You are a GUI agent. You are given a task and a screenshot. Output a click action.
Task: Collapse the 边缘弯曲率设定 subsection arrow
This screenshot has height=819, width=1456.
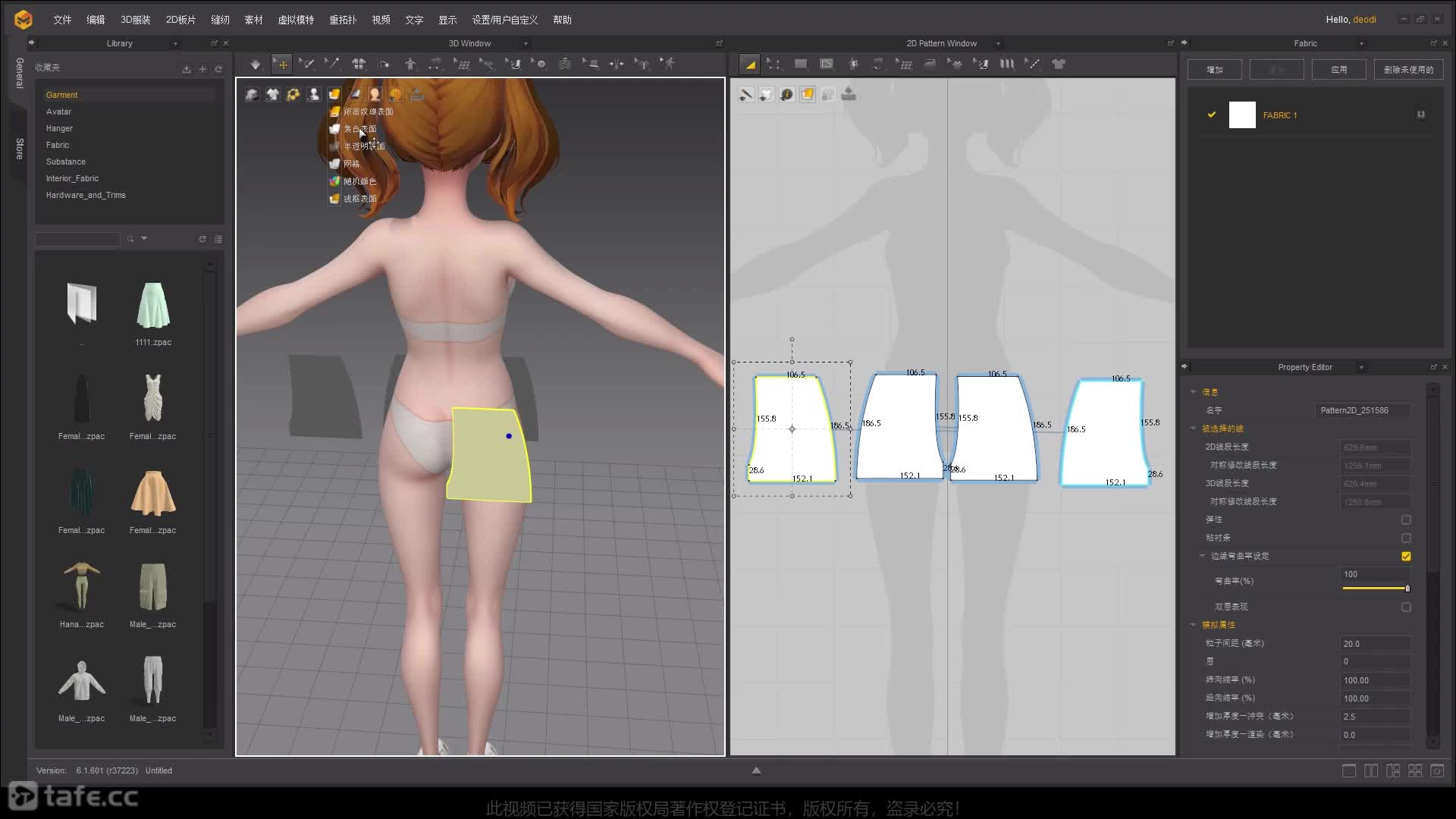coord(1202,556)
